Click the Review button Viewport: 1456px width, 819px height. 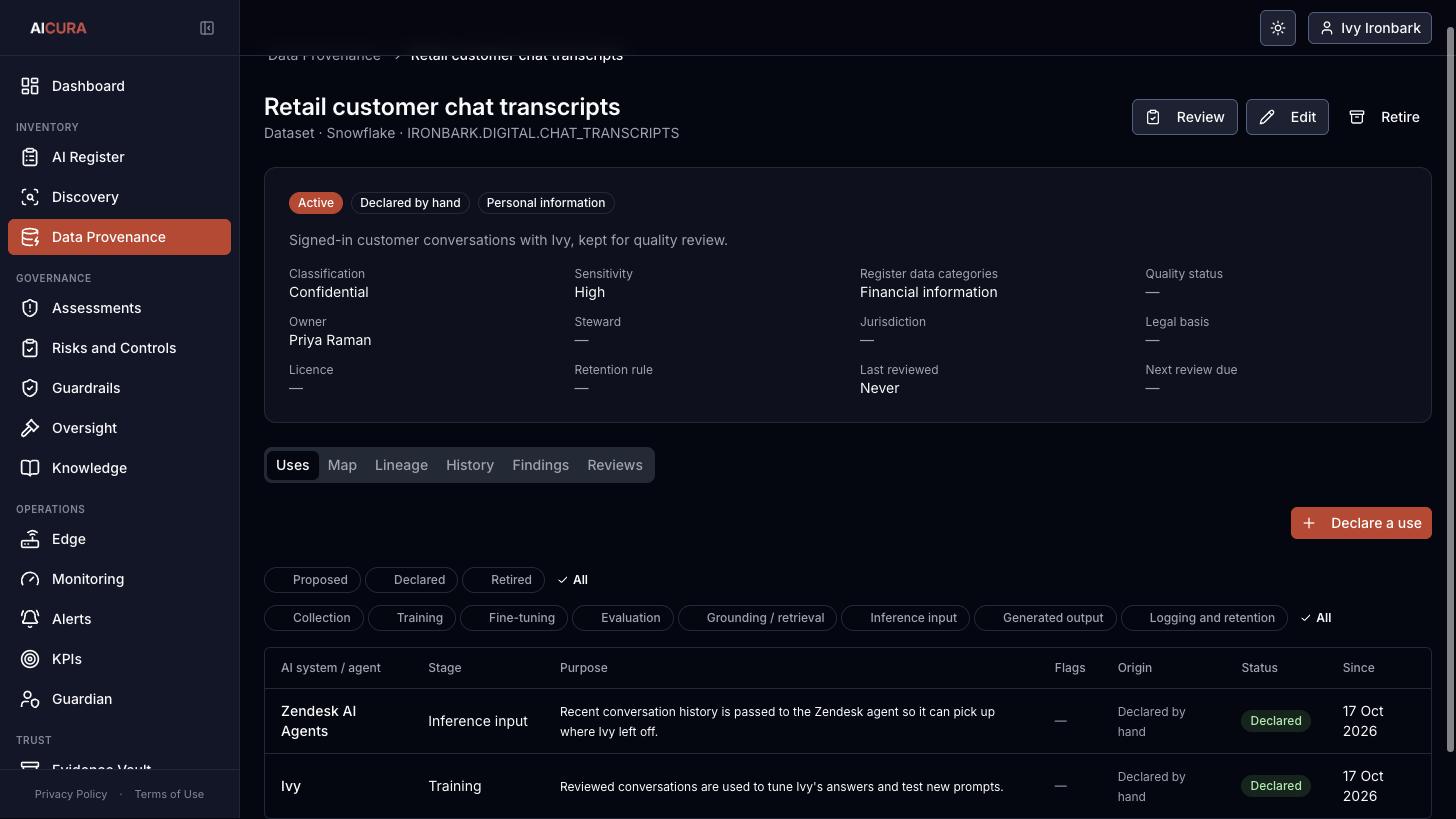[1185, 117]
